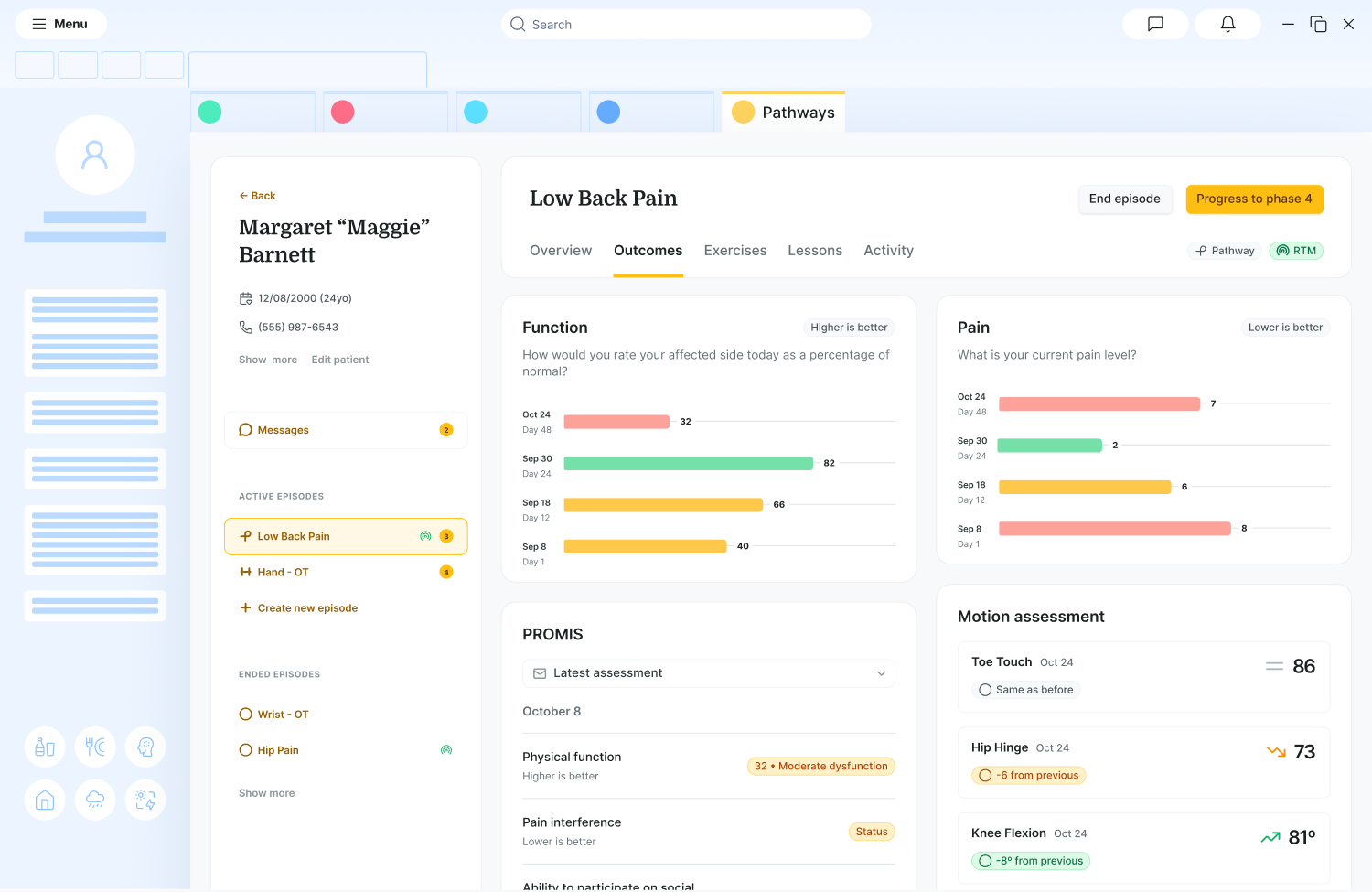This screenshot has width=1372, height=892.
Task: Click the fork and plate nutrition icon
Action: pos(95,747)
